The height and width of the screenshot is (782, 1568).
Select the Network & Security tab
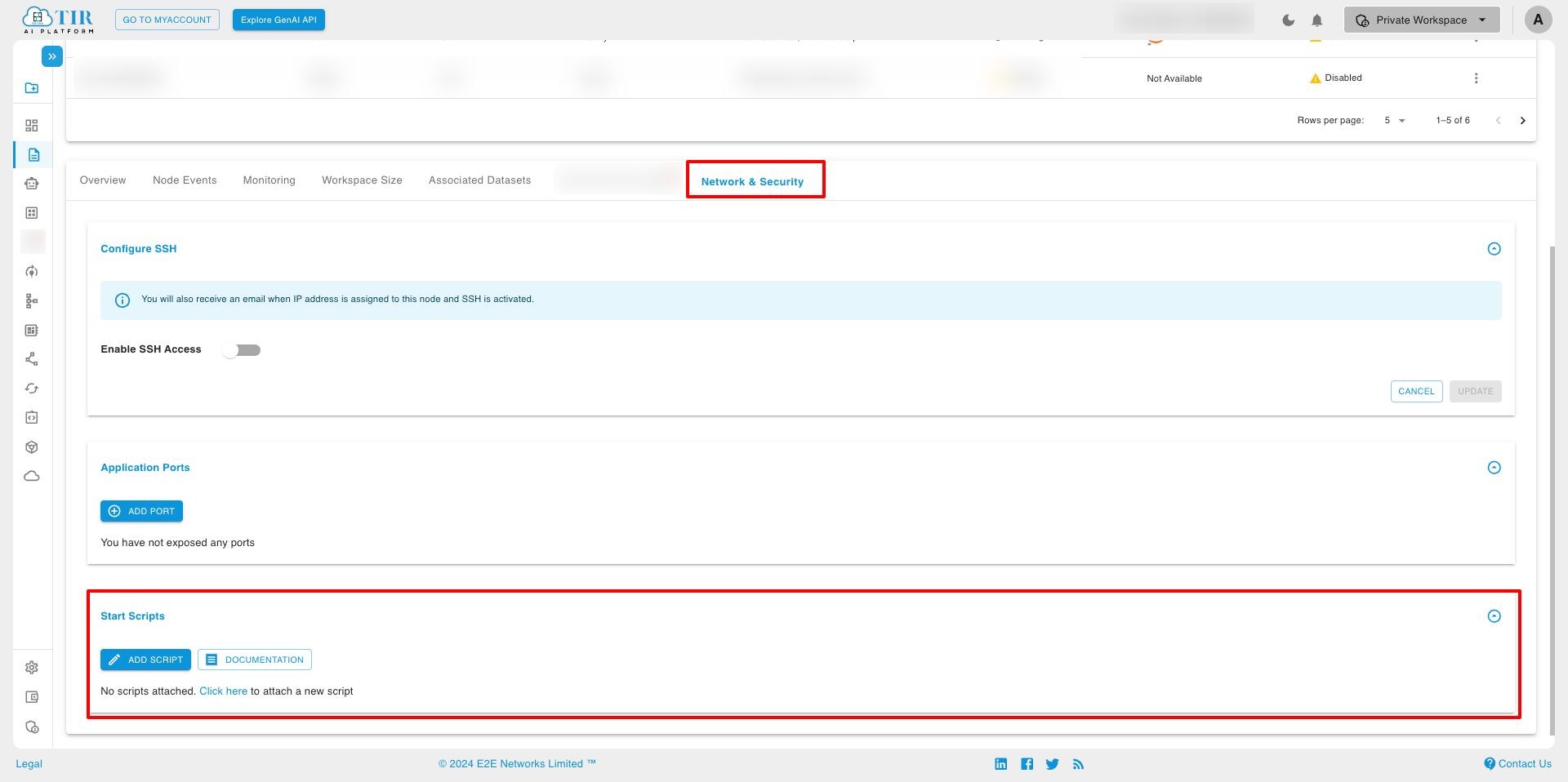[x=752, y=182]
